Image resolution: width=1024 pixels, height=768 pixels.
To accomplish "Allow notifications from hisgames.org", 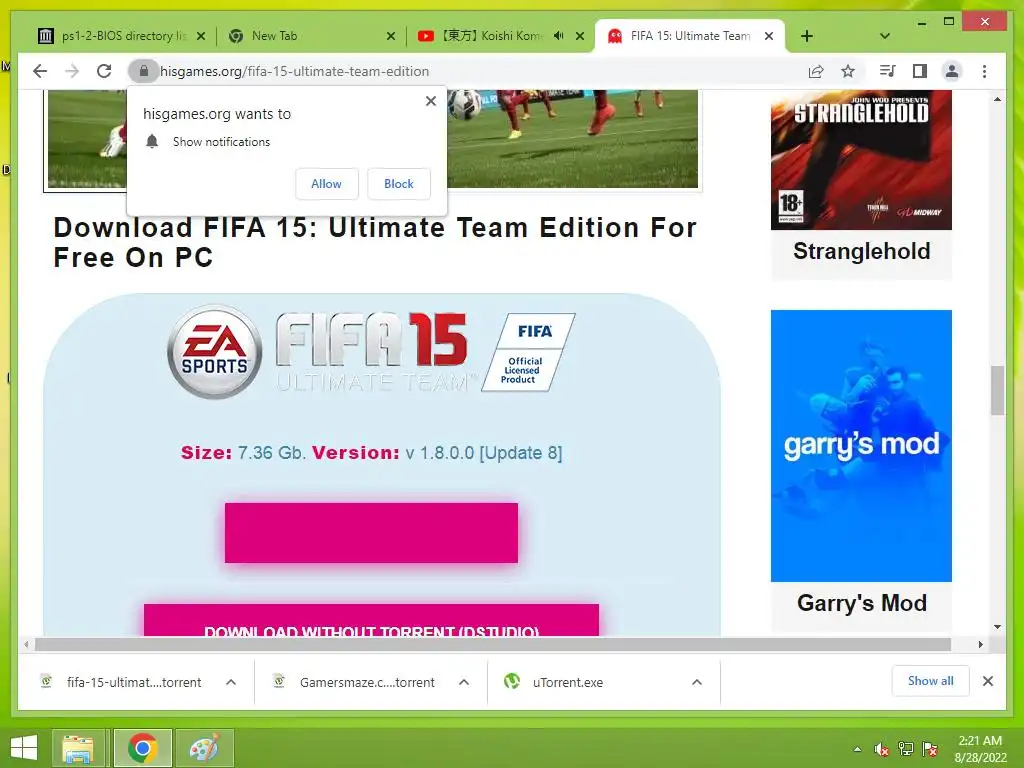I will 327,184.
